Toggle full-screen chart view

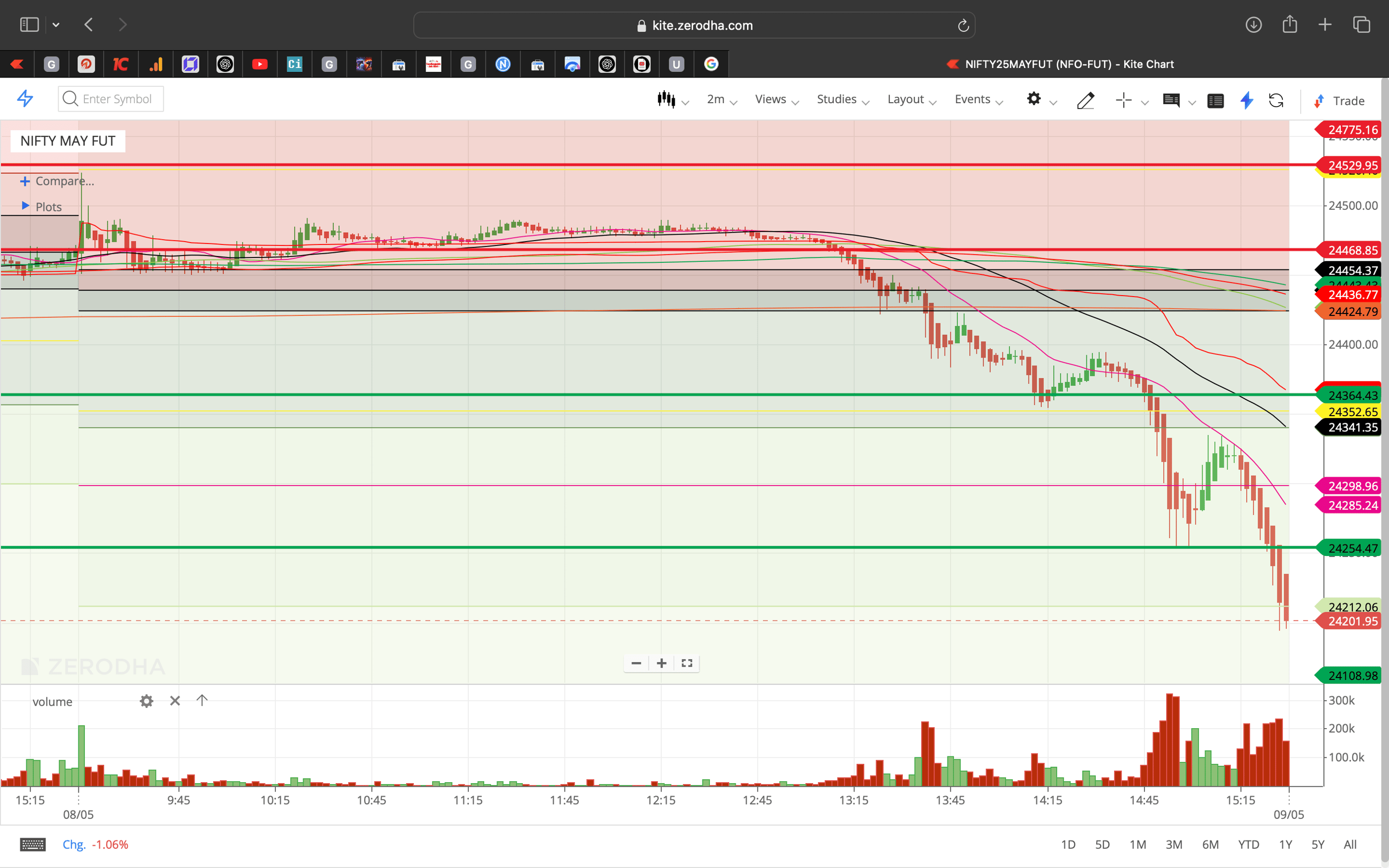[687, 663]
